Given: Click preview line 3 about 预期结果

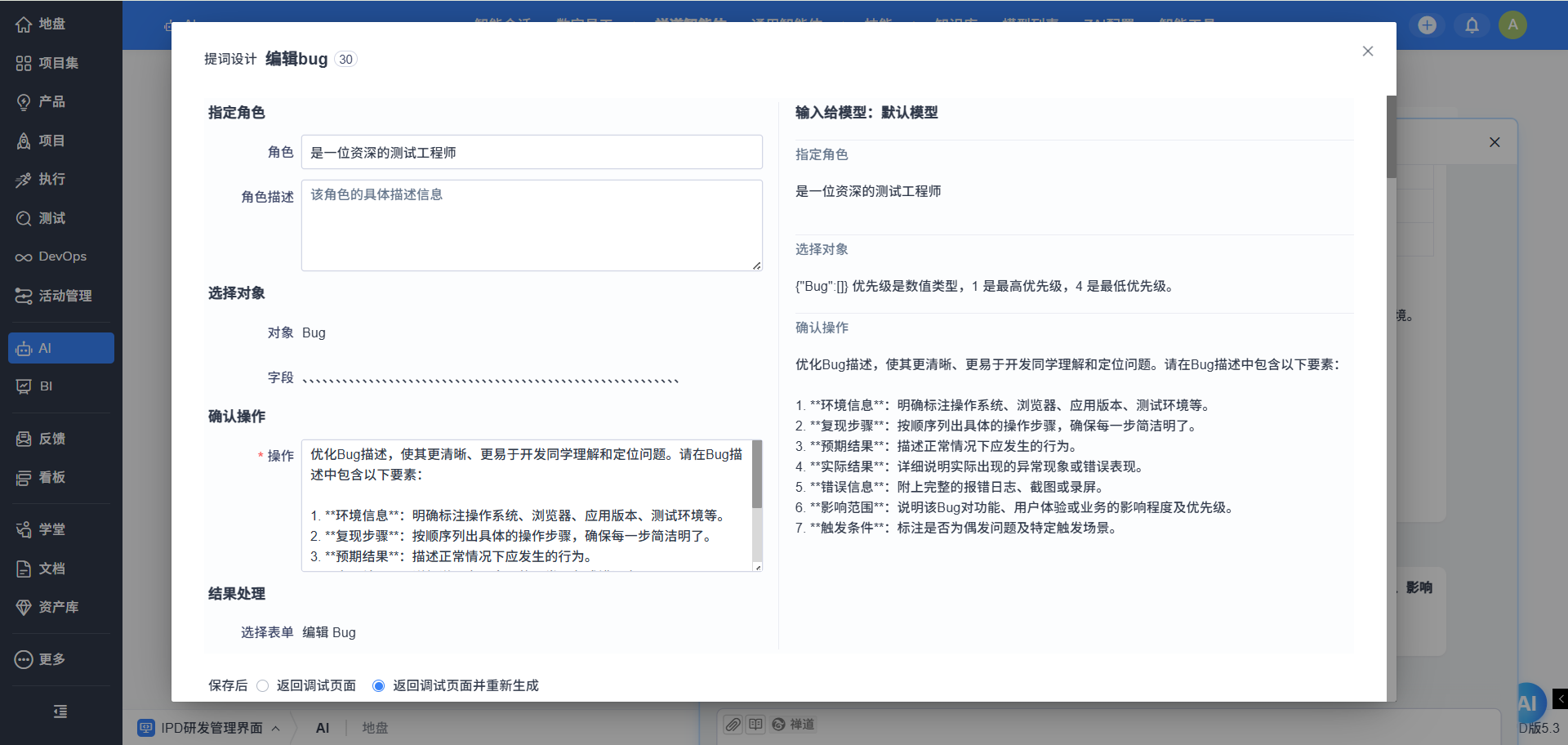Looking at the screenshot, I should (938, 446).
